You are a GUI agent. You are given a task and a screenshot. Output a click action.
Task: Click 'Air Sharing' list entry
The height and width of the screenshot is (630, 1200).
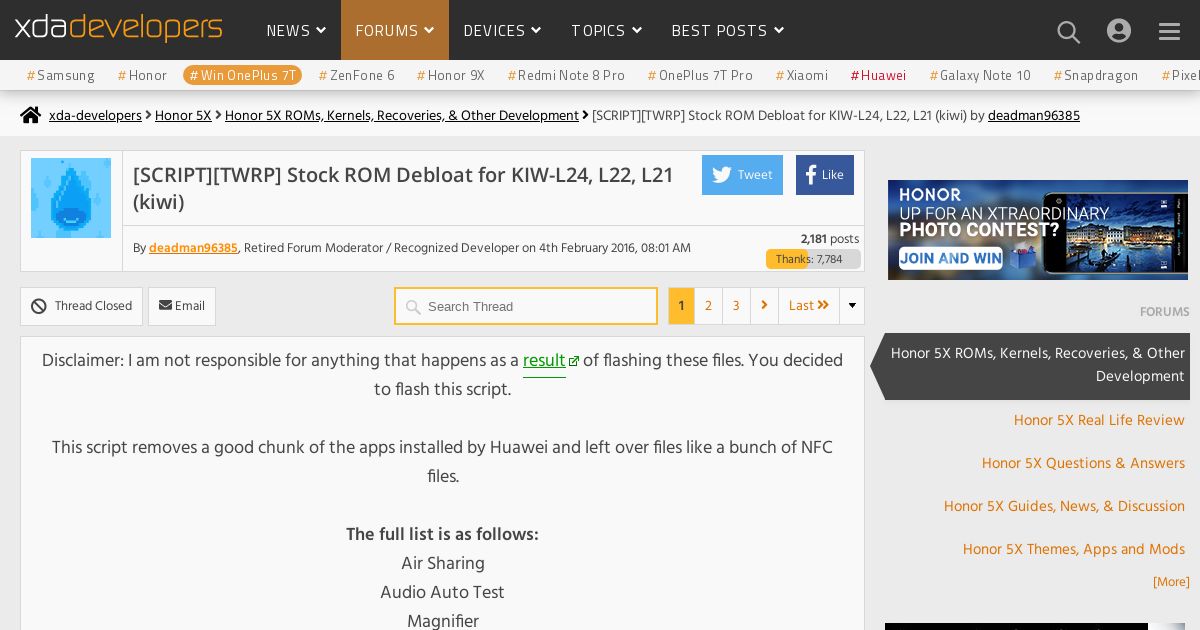[x=443, y=563]
